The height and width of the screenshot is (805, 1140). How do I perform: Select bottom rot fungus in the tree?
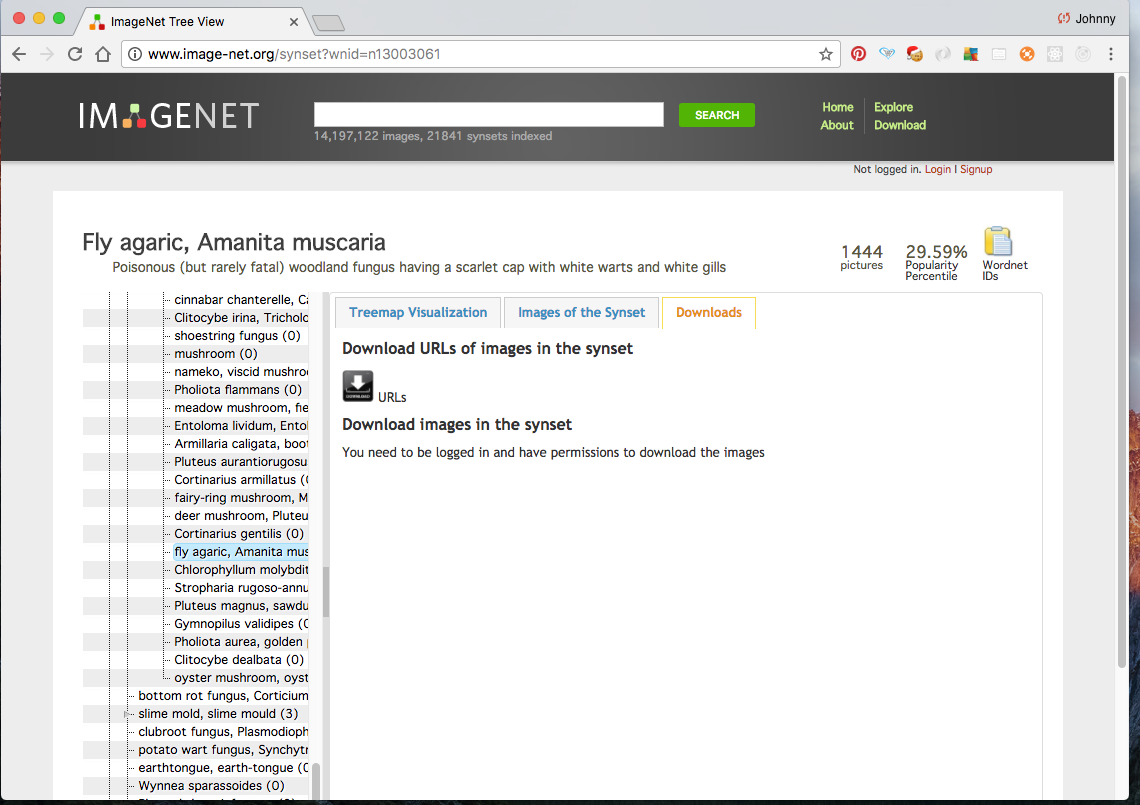tap(223, 696)
